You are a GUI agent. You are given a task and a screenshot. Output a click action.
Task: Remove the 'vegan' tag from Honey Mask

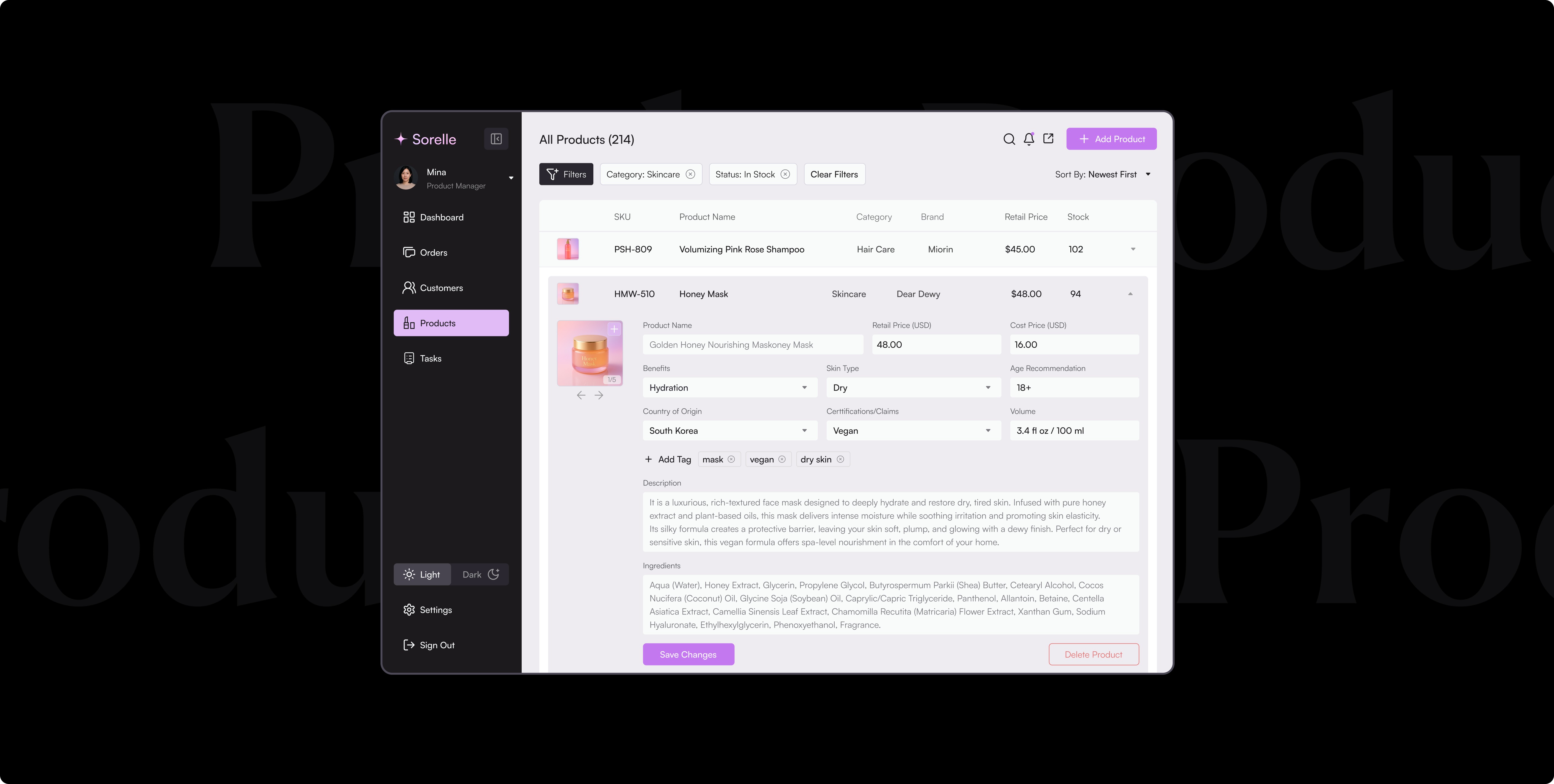coord(783,459)
